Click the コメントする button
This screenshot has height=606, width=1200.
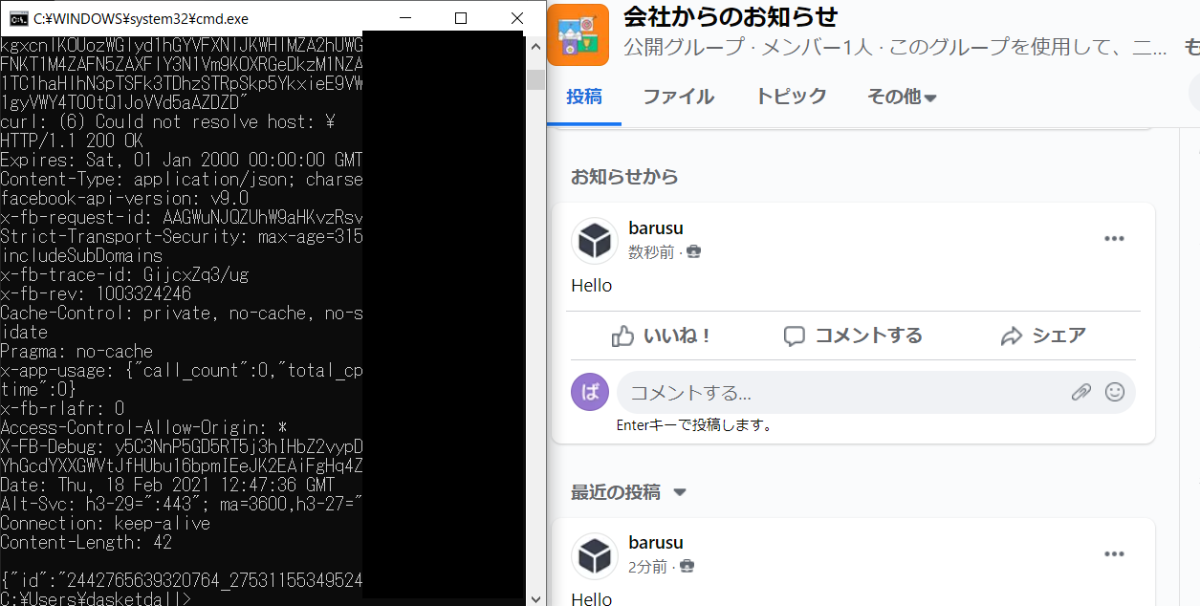point(853,336)
